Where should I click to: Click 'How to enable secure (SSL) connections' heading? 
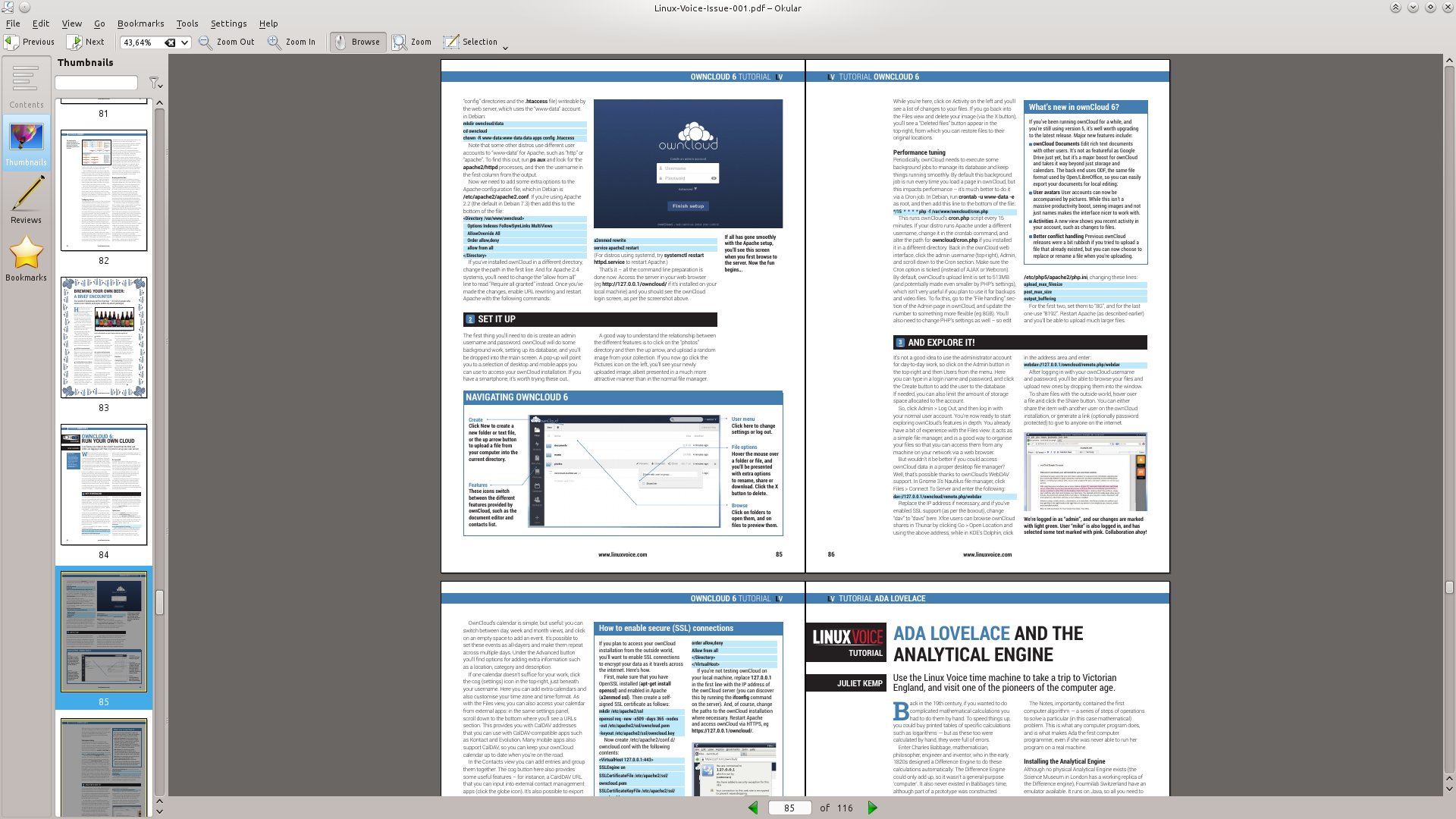click(666, 628)
